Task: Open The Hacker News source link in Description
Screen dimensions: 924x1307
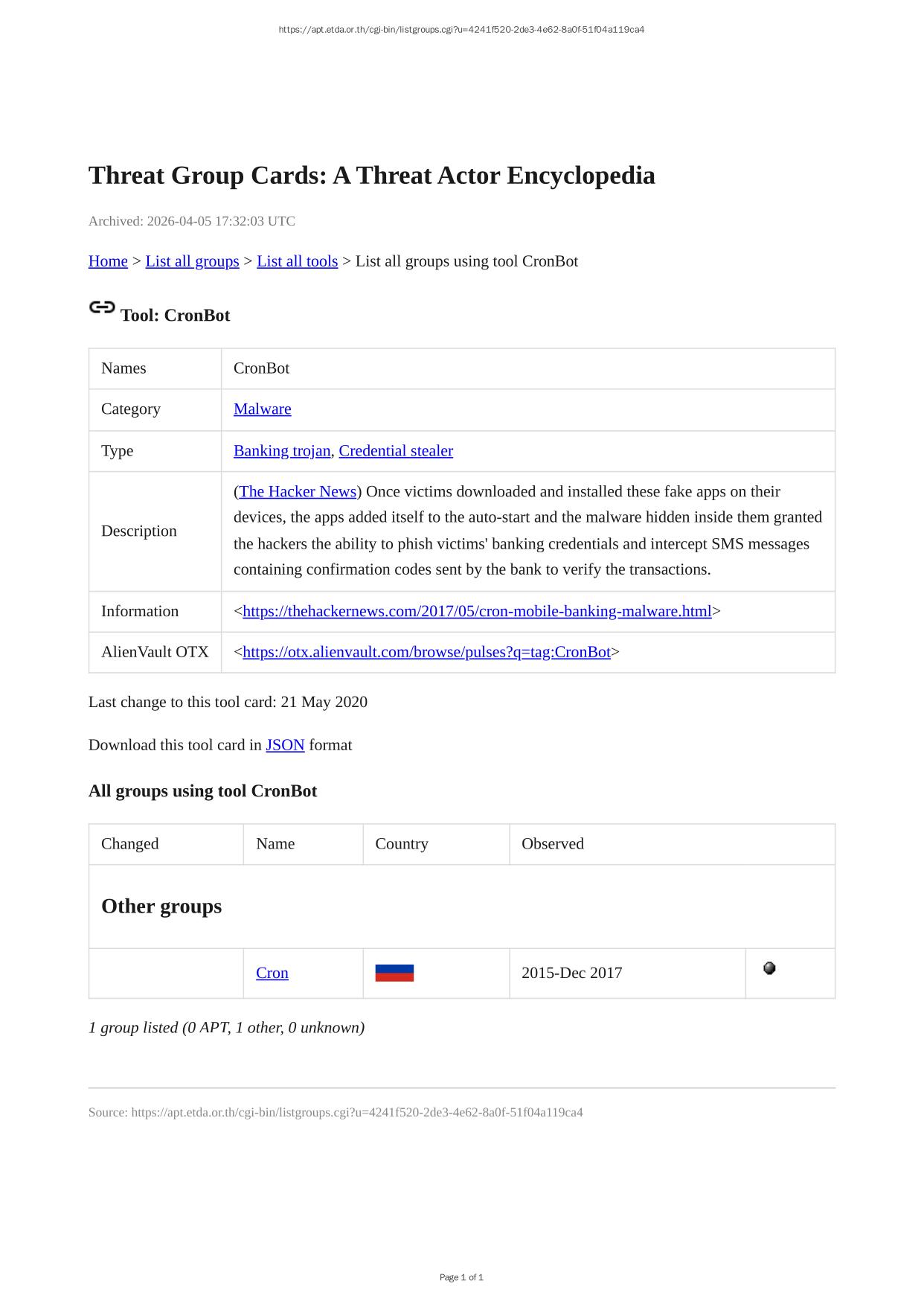Action: [x=298, y=492]
